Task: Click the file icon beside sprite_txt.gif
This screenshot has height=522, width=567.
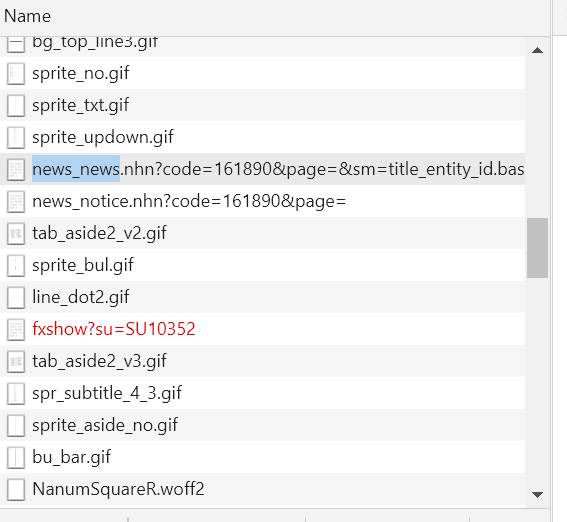Action: (x=16, y=106)
